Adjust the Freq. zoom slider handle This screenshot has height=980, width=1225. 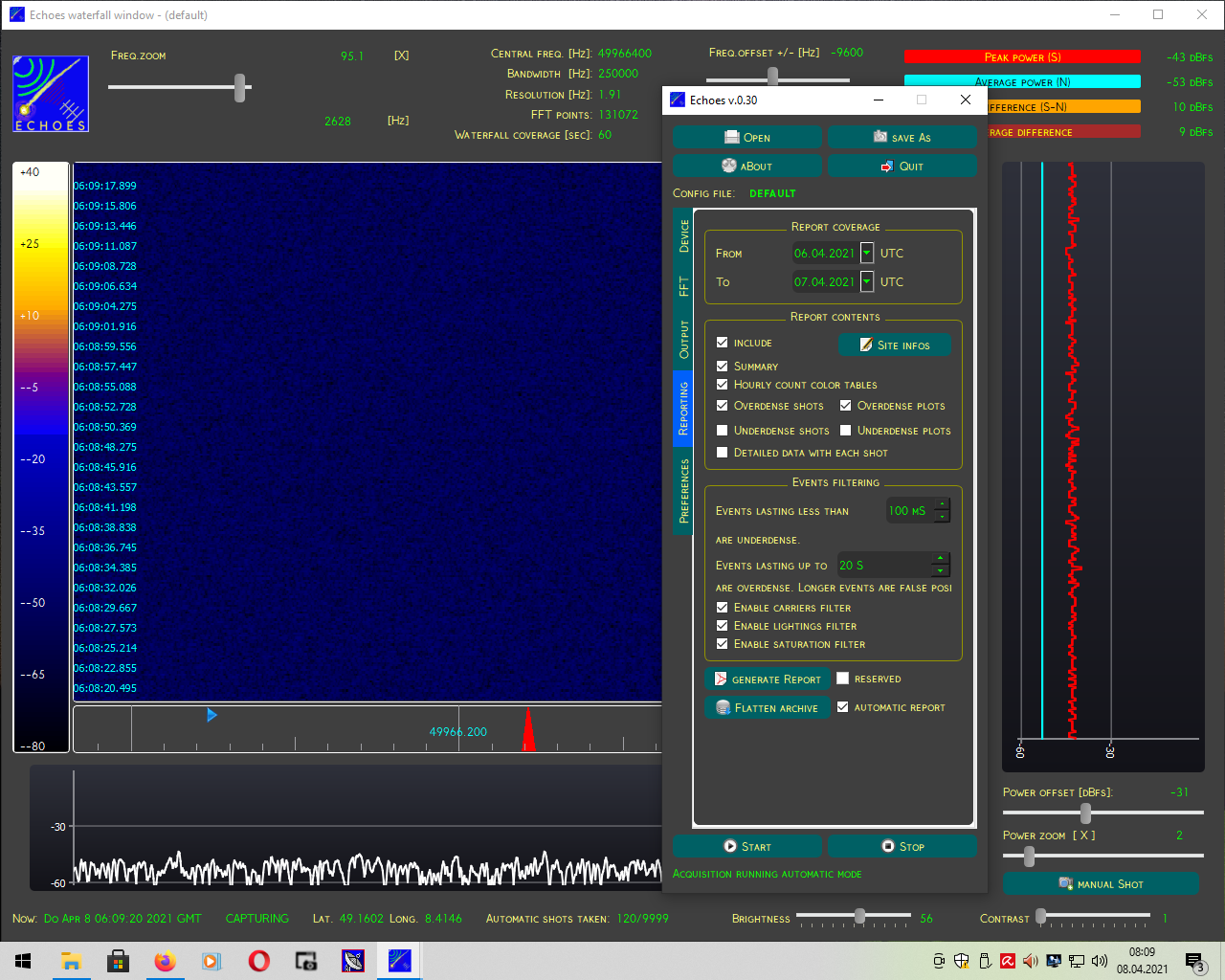tap(240, 87)
